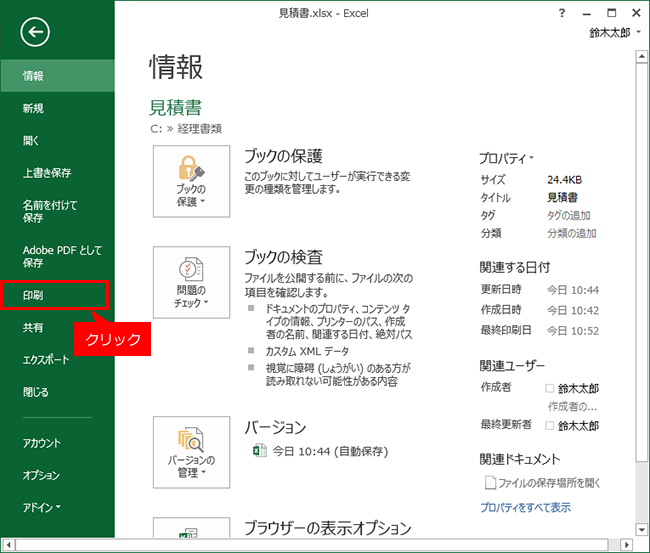The width and height of the screenshot is (650, 553).
Task: Select 新規 in the sidebar
Action: pyautogui.click(x=57, y=108)
